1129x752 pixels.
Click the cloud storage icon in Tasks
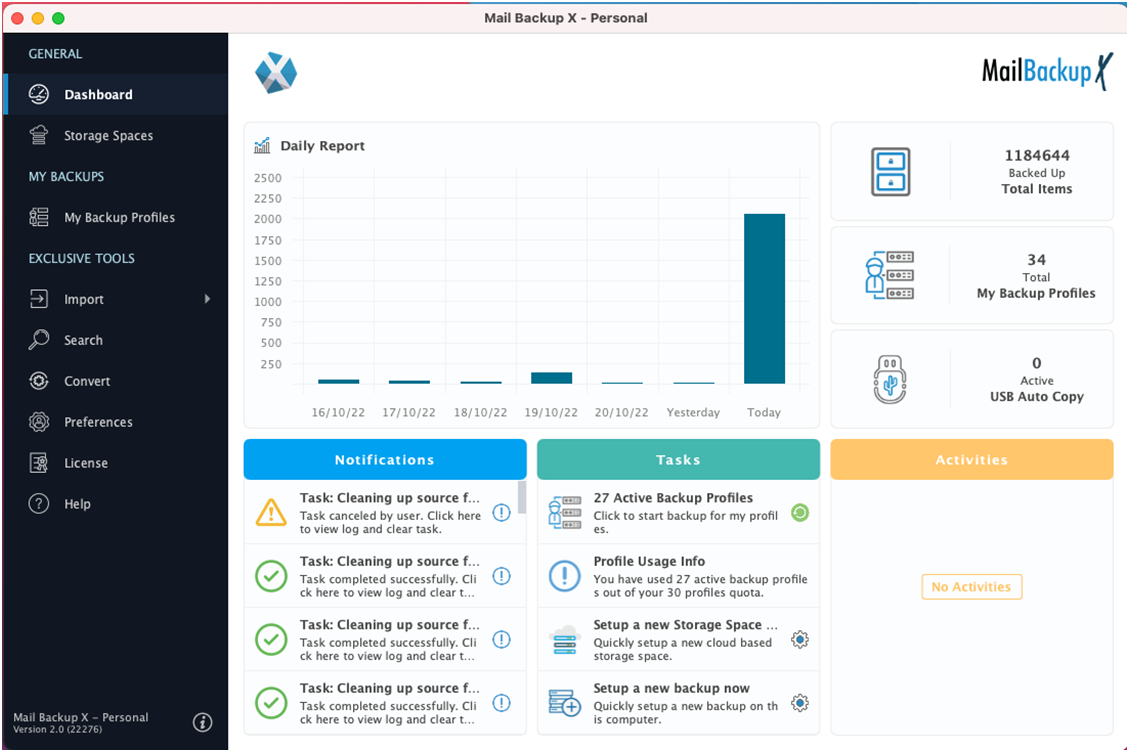click(x=564, y=640)
